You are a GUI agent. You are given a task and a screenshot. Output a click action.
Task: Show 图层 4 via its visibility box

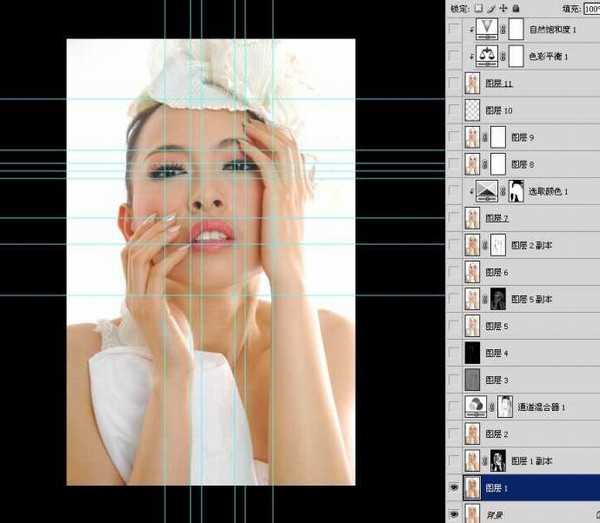[456, 353]
